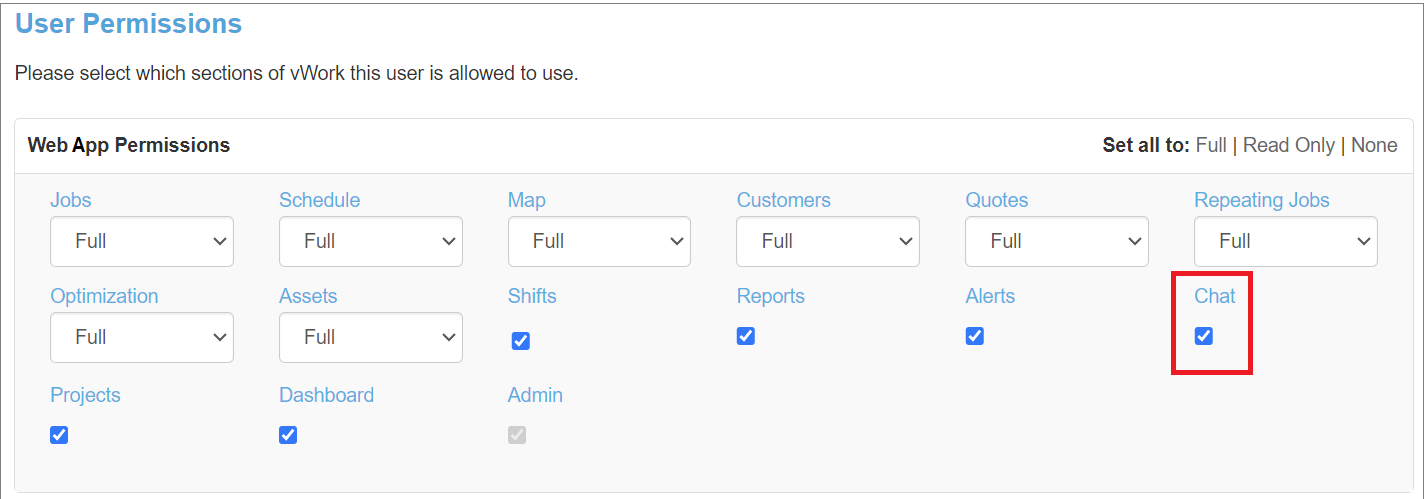1426x499 pixels.
Task: Open the Repeating Jobs permission dropdown
Action: point(1286,241)
